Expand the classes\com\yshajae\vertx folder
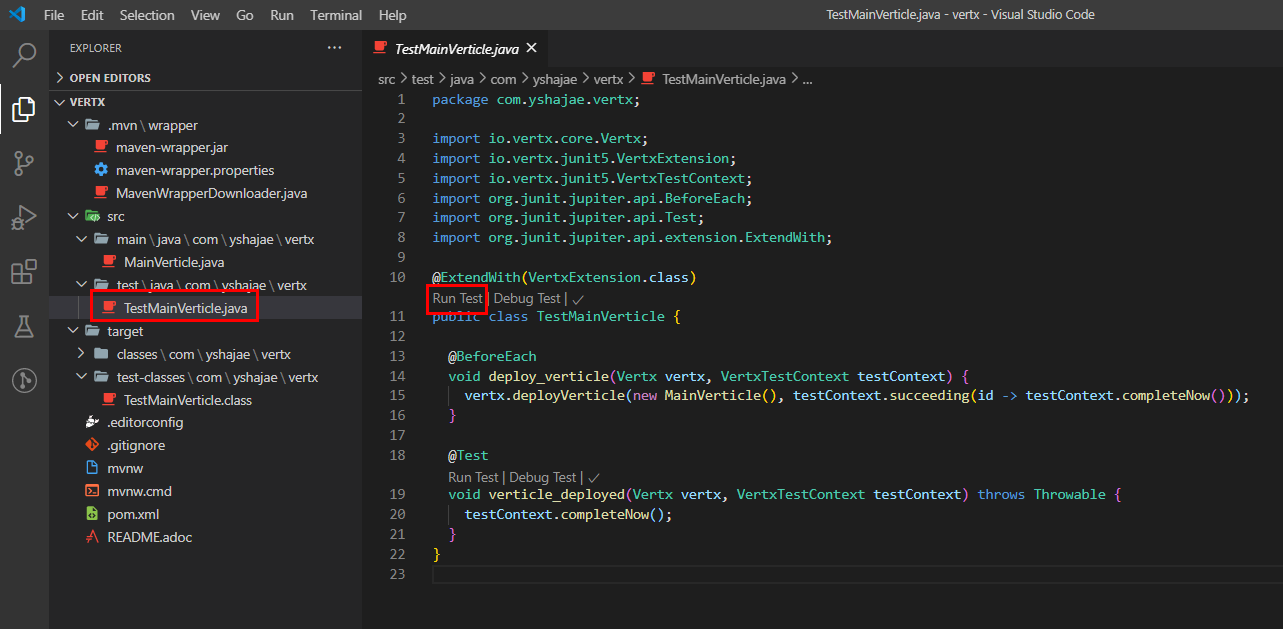Image resolution: width=1283 pixels, height=629 pixels. pos(202,354)
